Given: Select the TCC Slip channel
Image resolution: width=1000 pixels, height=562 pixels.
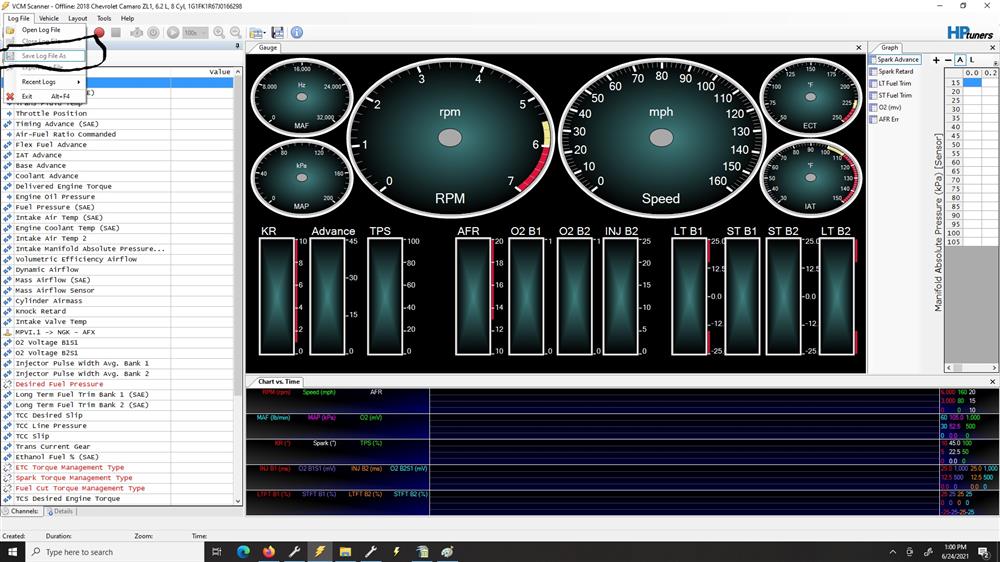Looking at the screenshot, I should point(32,436).
